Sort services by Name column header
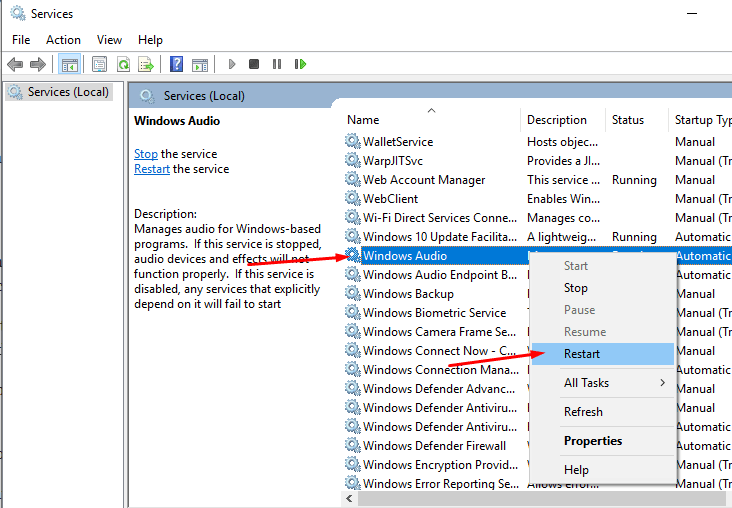 (364, 120)
